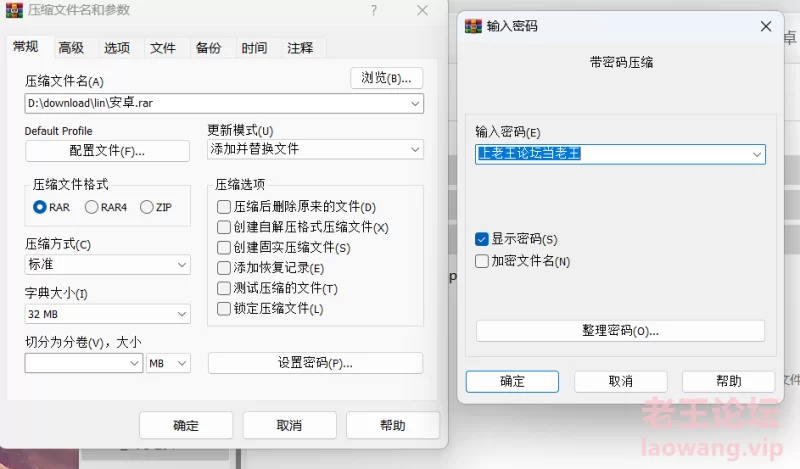Select the RAR4 format radio button
Image resolution: width=800 pixels, height=469 pixels.
[x=92, y=207]
